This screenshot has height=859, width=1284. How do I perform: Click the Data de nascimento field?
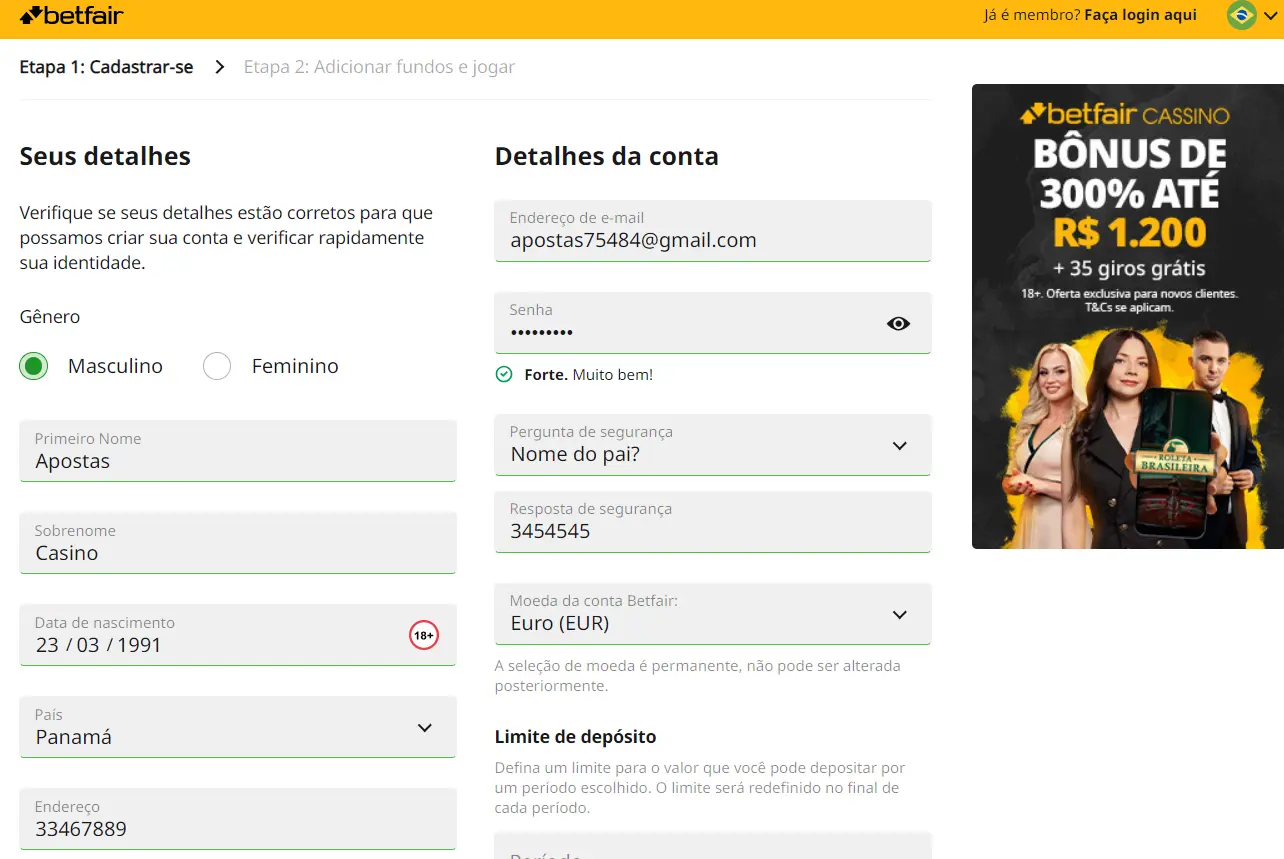click(x=238, y=635)
